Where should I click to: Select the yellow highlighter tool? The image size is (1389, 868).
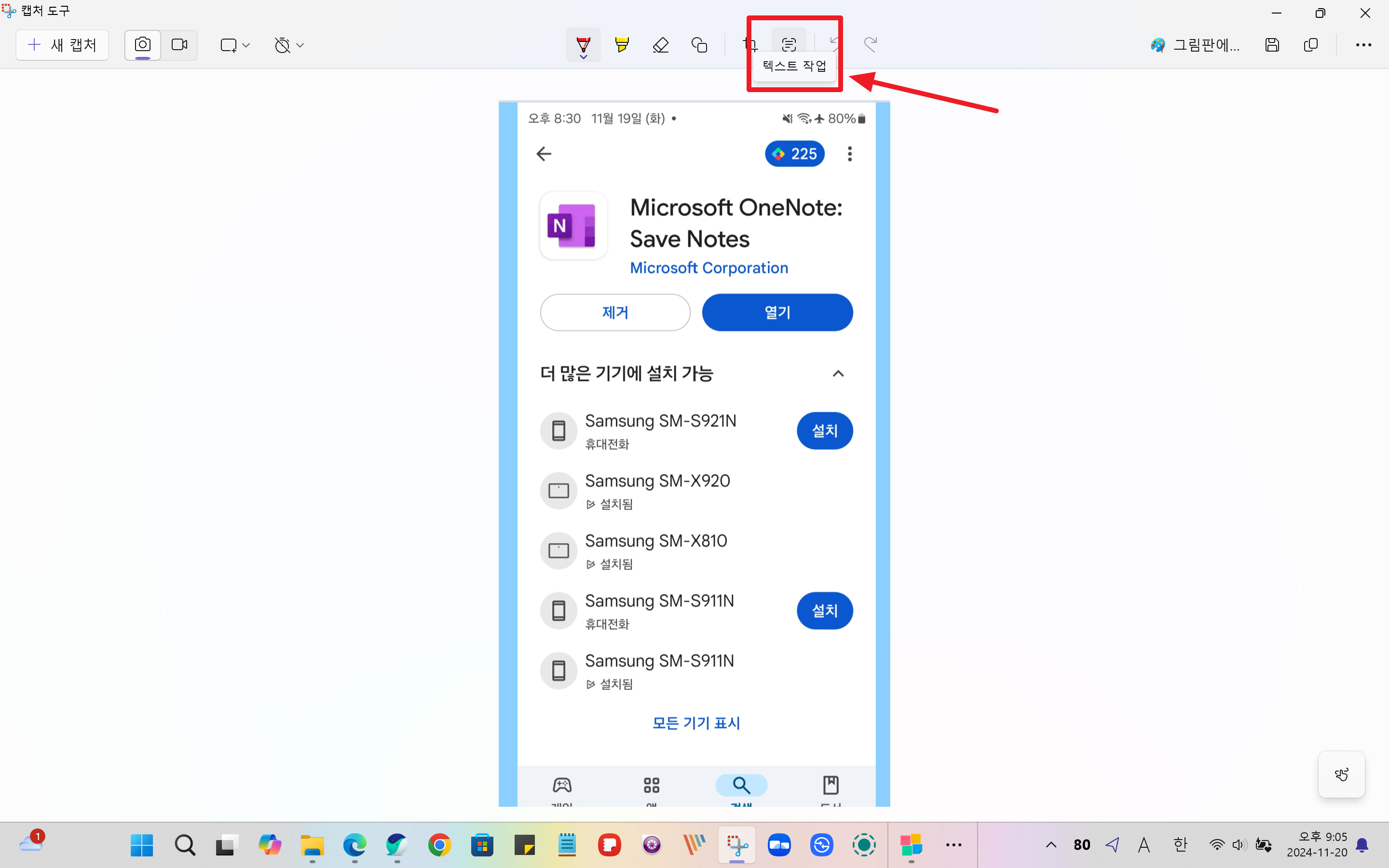(622, 45)
